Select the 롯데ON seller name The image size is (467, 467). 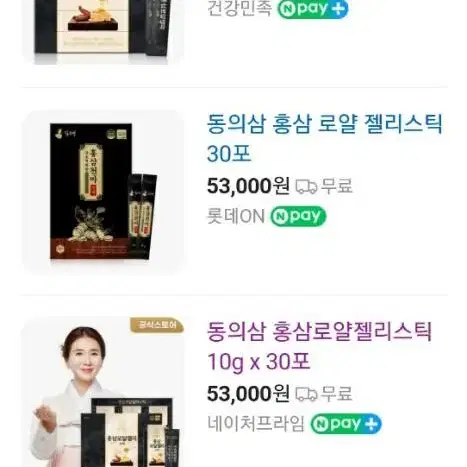[x=236, y=216]
